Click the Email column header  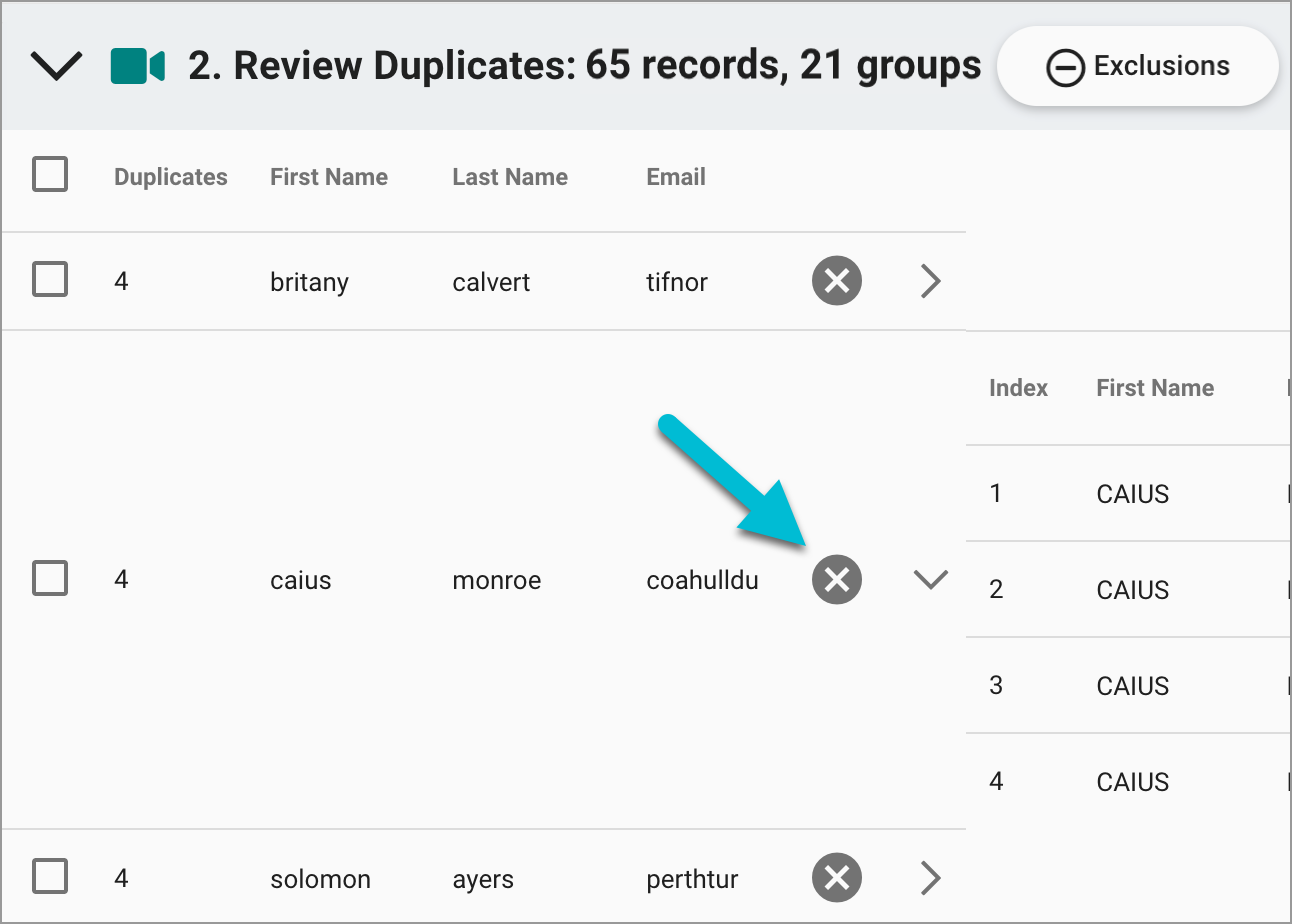(x=675, y=176)
